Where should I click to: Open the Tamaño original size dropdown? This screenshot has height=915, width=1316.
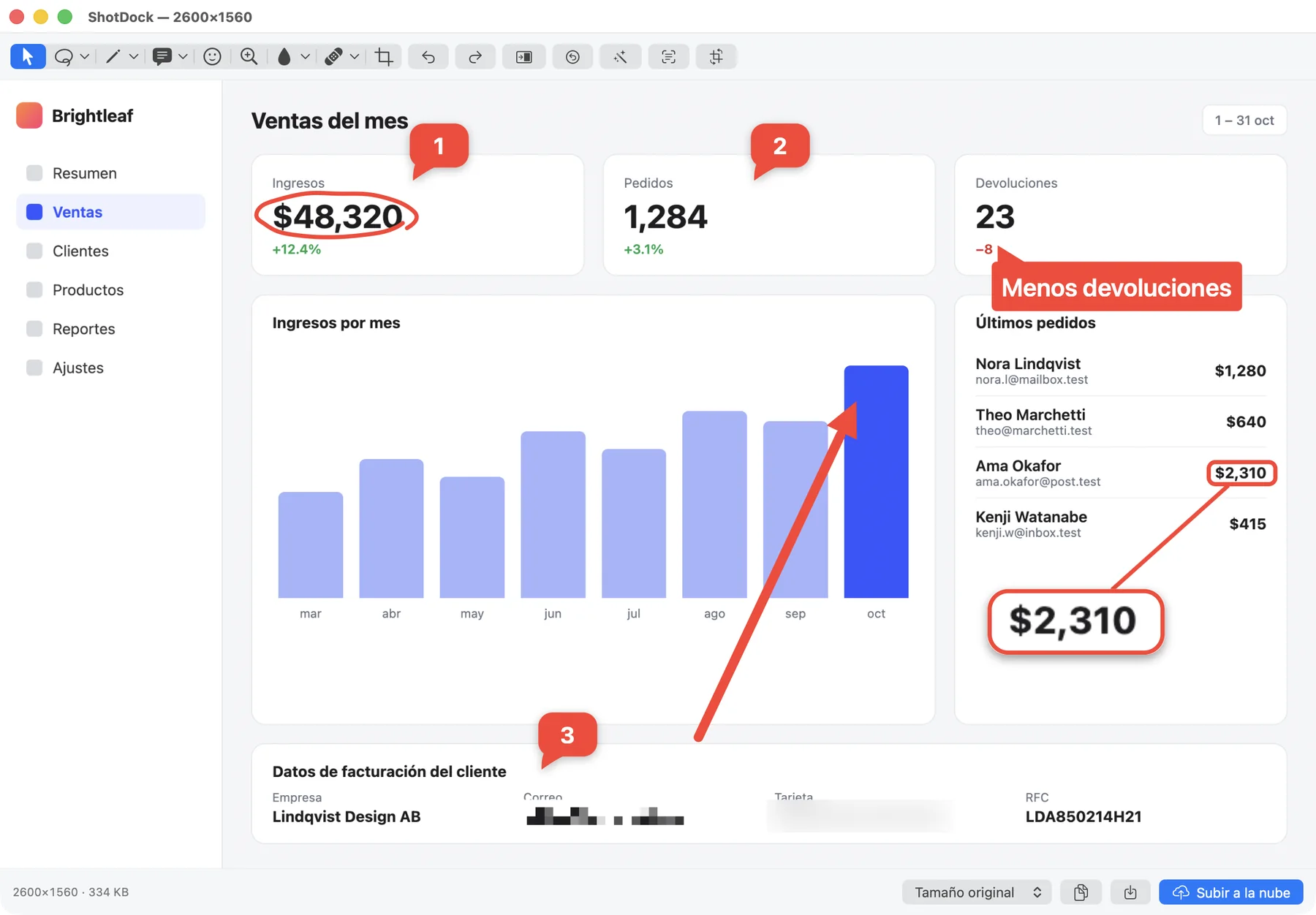click(x=977, y=892)
